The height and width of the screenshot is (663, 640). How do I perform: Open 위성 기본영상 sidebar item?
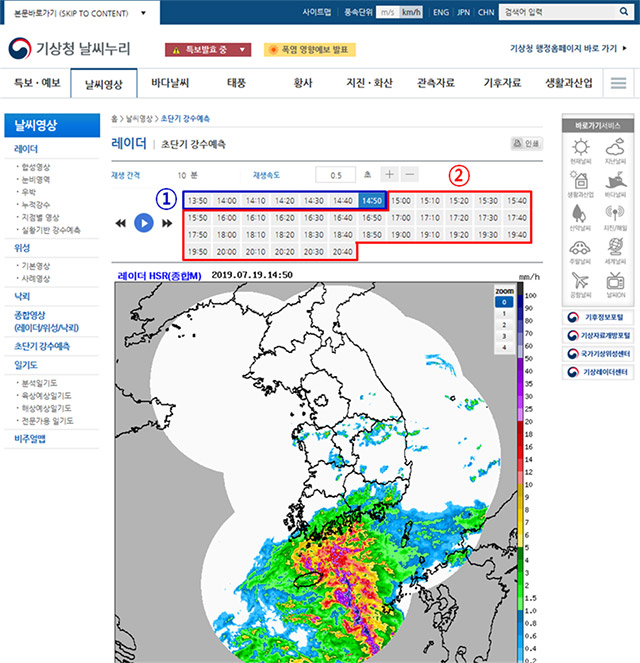point(36,266)
